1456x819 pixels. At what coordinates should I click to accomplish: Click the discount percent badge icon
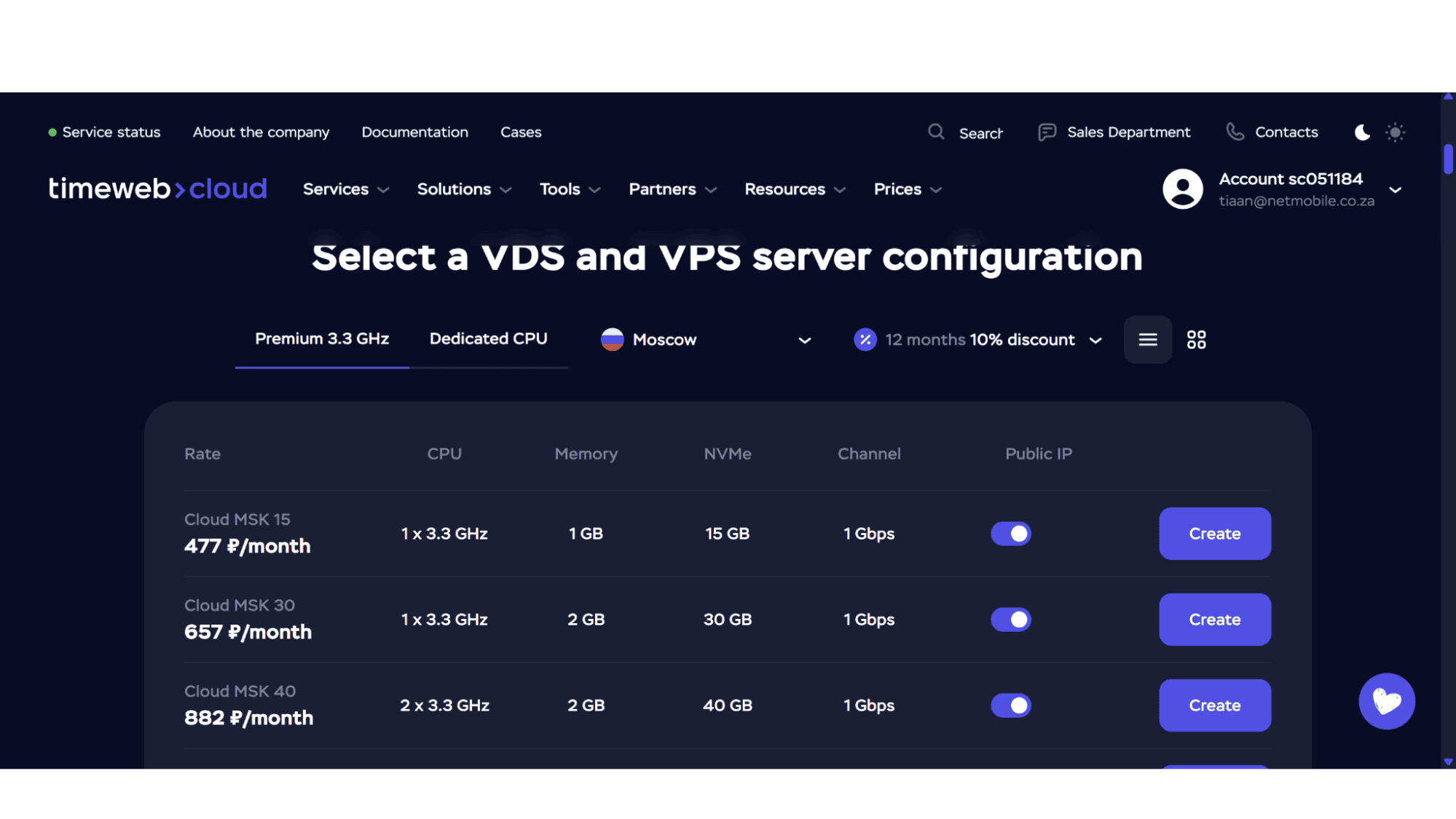coord(865,339)
